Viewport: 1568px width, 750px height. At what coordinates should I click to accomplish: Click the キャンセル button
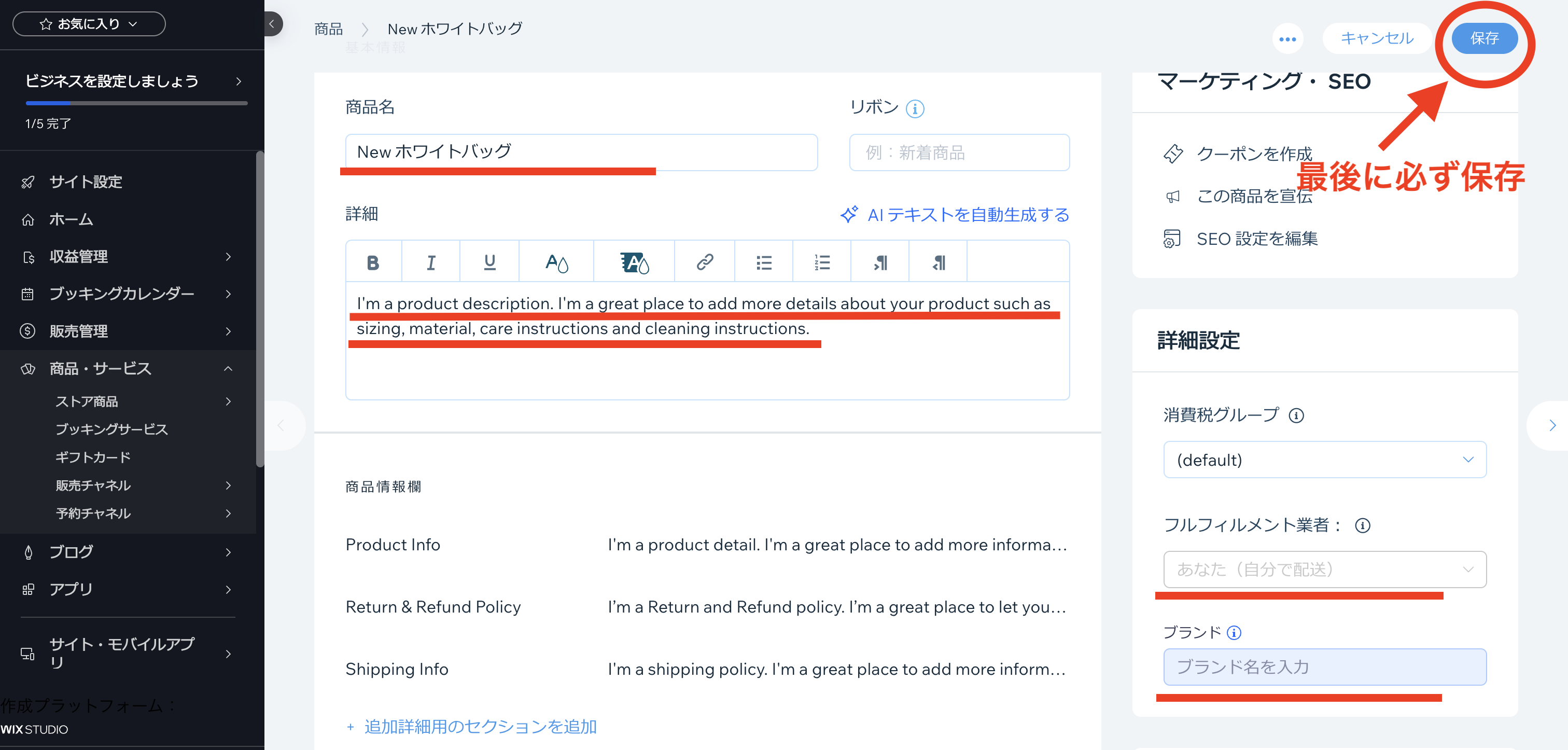[1377, 38]
